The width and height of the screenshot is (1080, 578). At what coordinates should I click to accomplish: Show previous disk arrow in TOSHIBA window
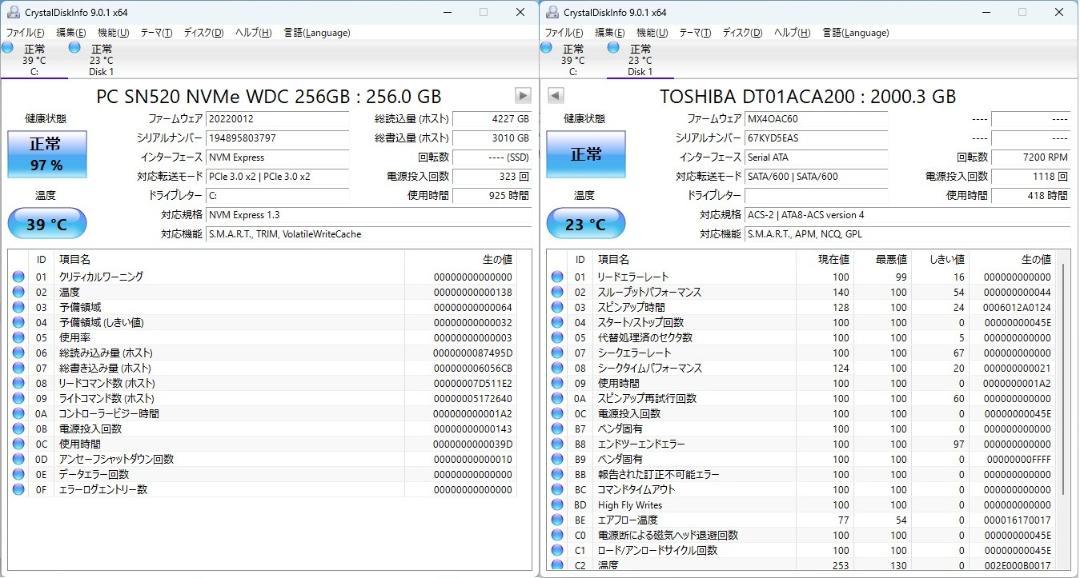pyautogui.click(x=556, y=96)
